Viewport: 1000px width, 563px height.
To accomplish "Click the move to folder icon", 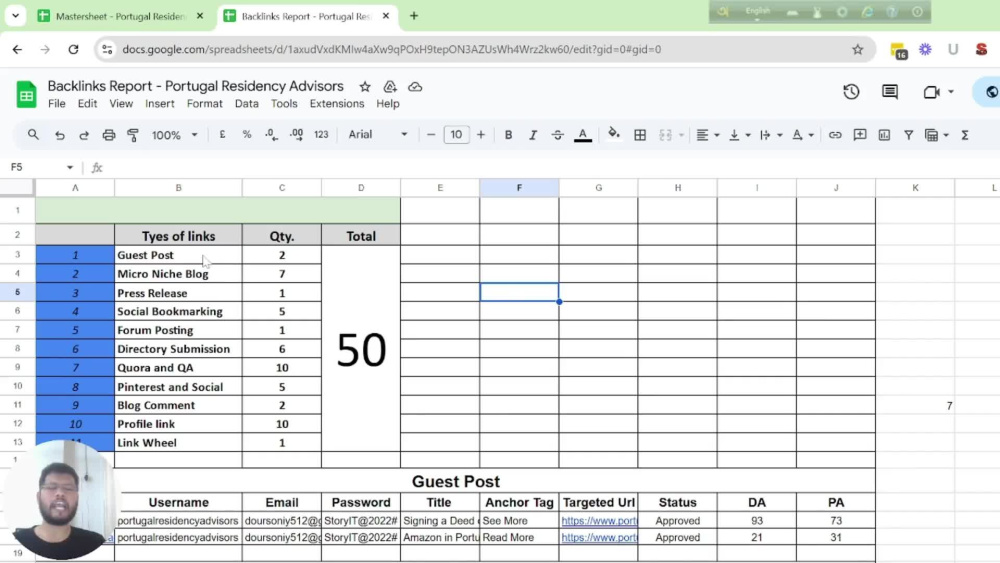I will coord(390,87).
